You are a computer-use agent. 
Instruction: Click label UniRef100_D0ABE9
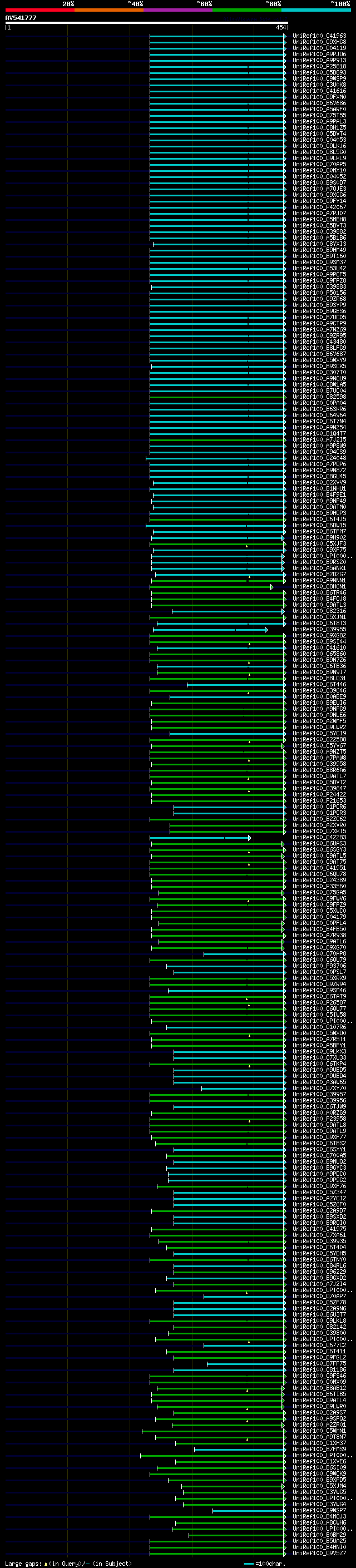coord(319,696)
